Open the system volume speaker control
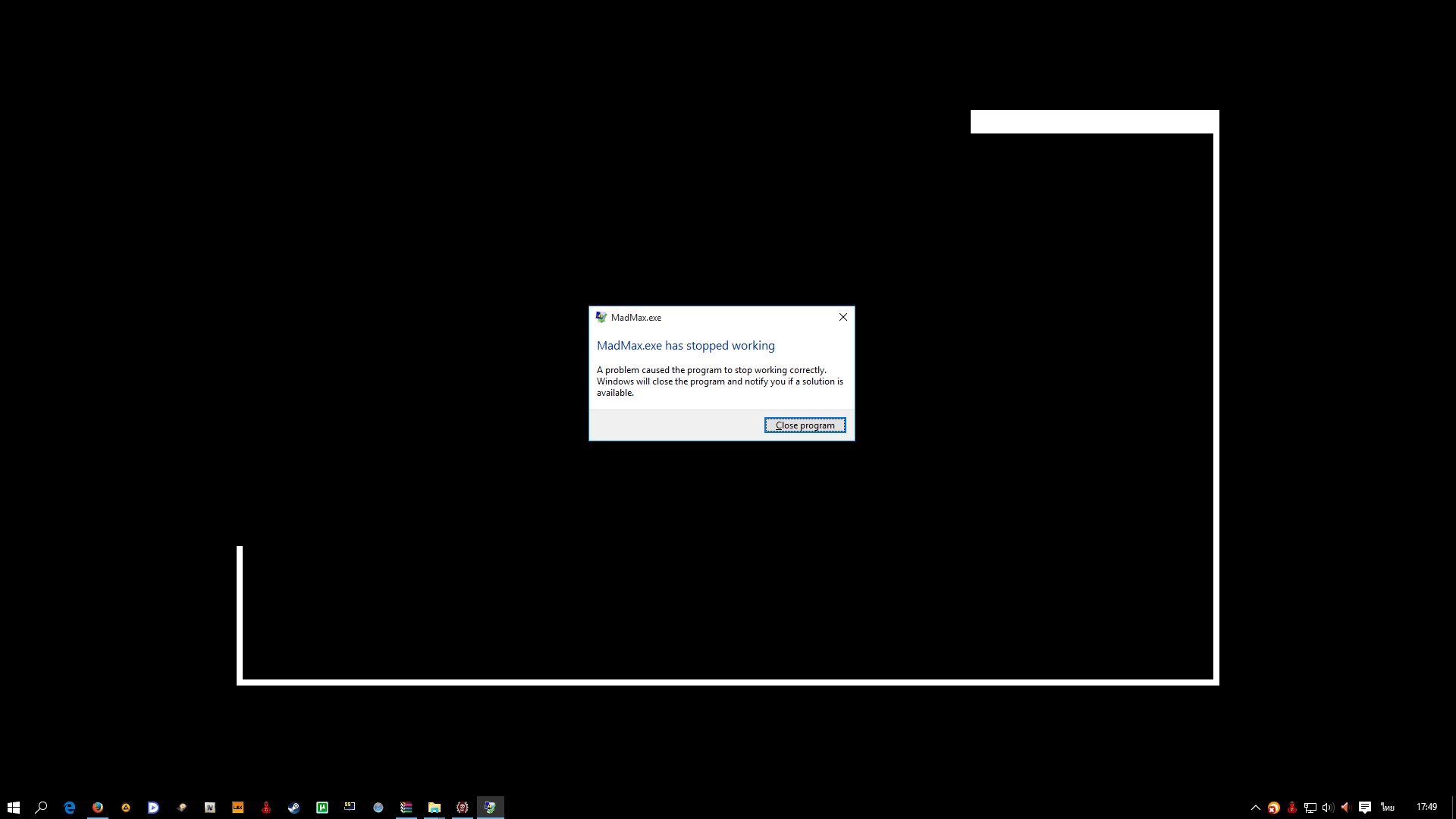This screenshot has height=819, width=1456. [1327, 808]
